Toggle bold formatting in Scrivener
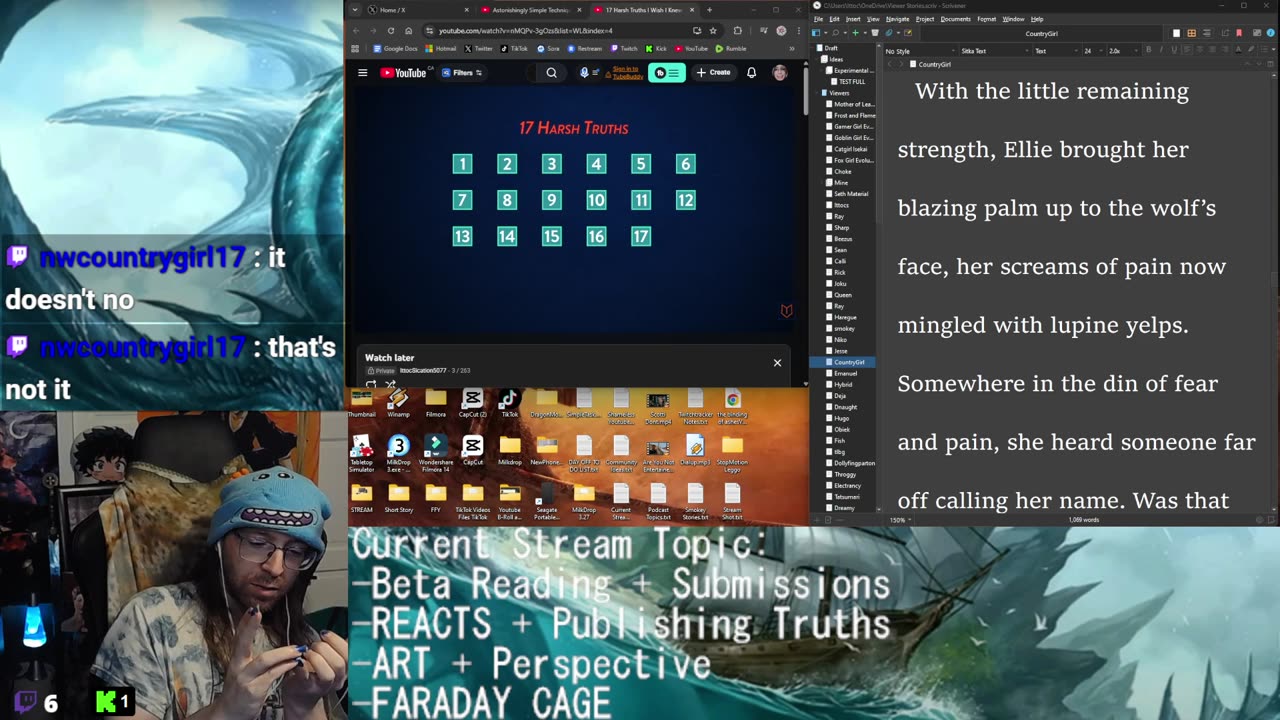The height and width of the screenshot is (720, 1280). tap(1148, 50)
